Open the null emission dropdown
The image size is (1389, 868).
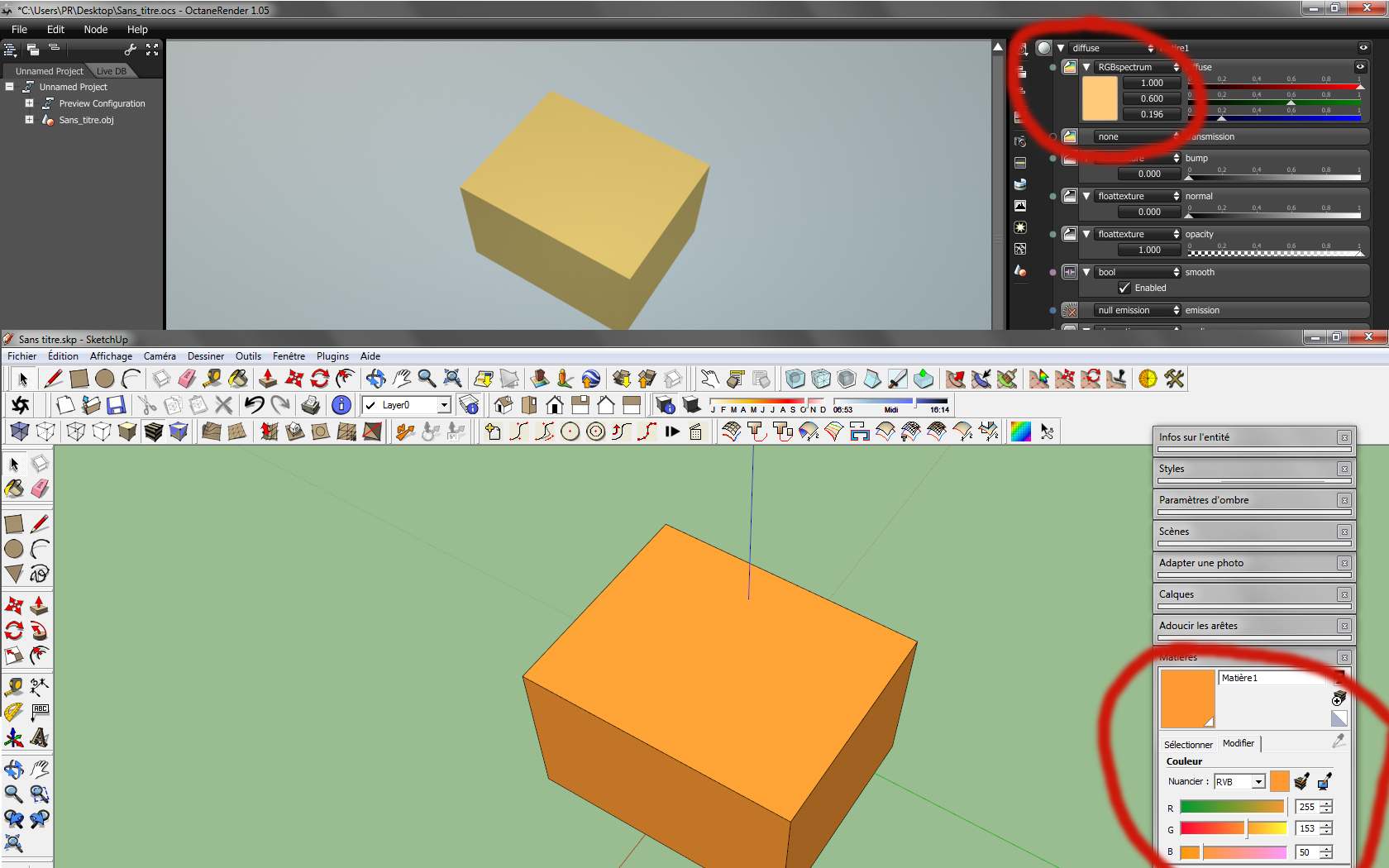[1138, 310]
